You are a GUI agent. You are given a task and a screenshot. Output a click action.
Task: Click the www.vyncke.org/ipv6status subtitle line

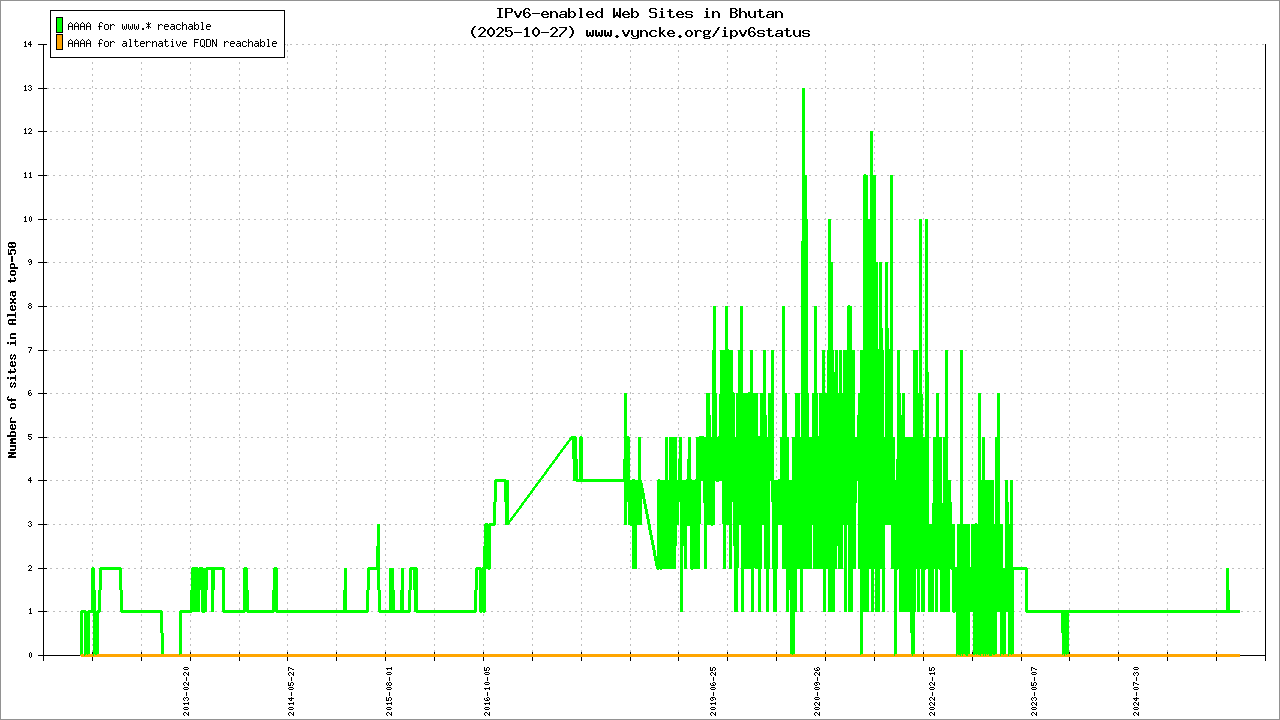point(640,32)
